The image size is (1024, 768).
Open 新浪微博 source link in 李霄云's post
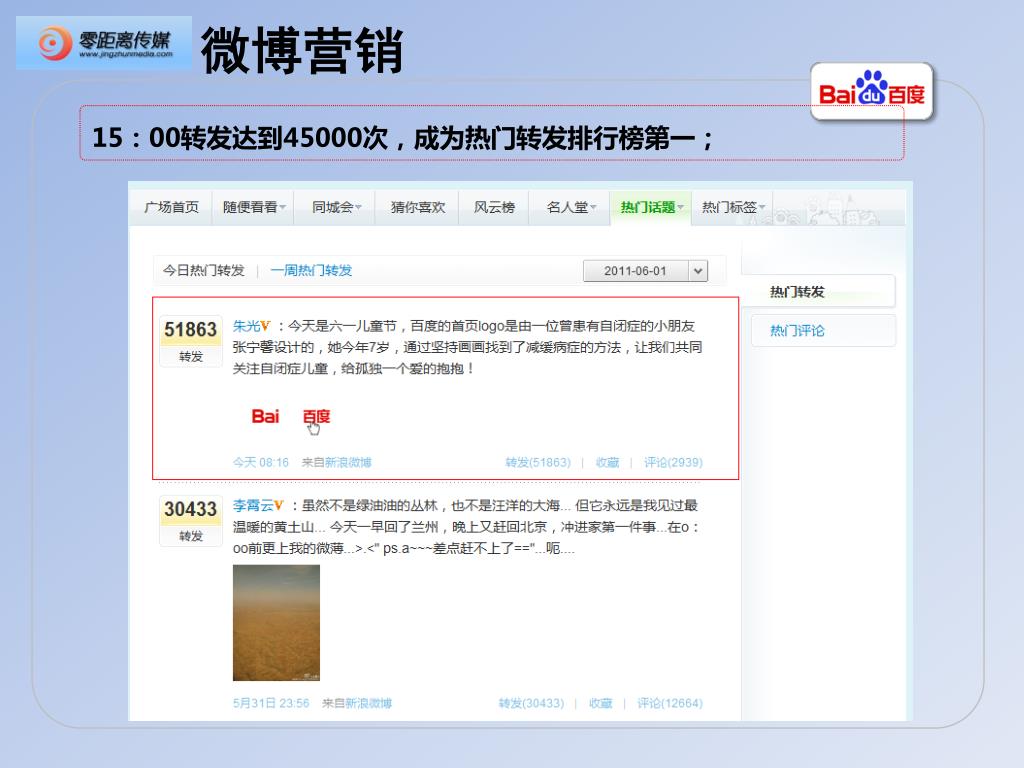tap(368, 703)
